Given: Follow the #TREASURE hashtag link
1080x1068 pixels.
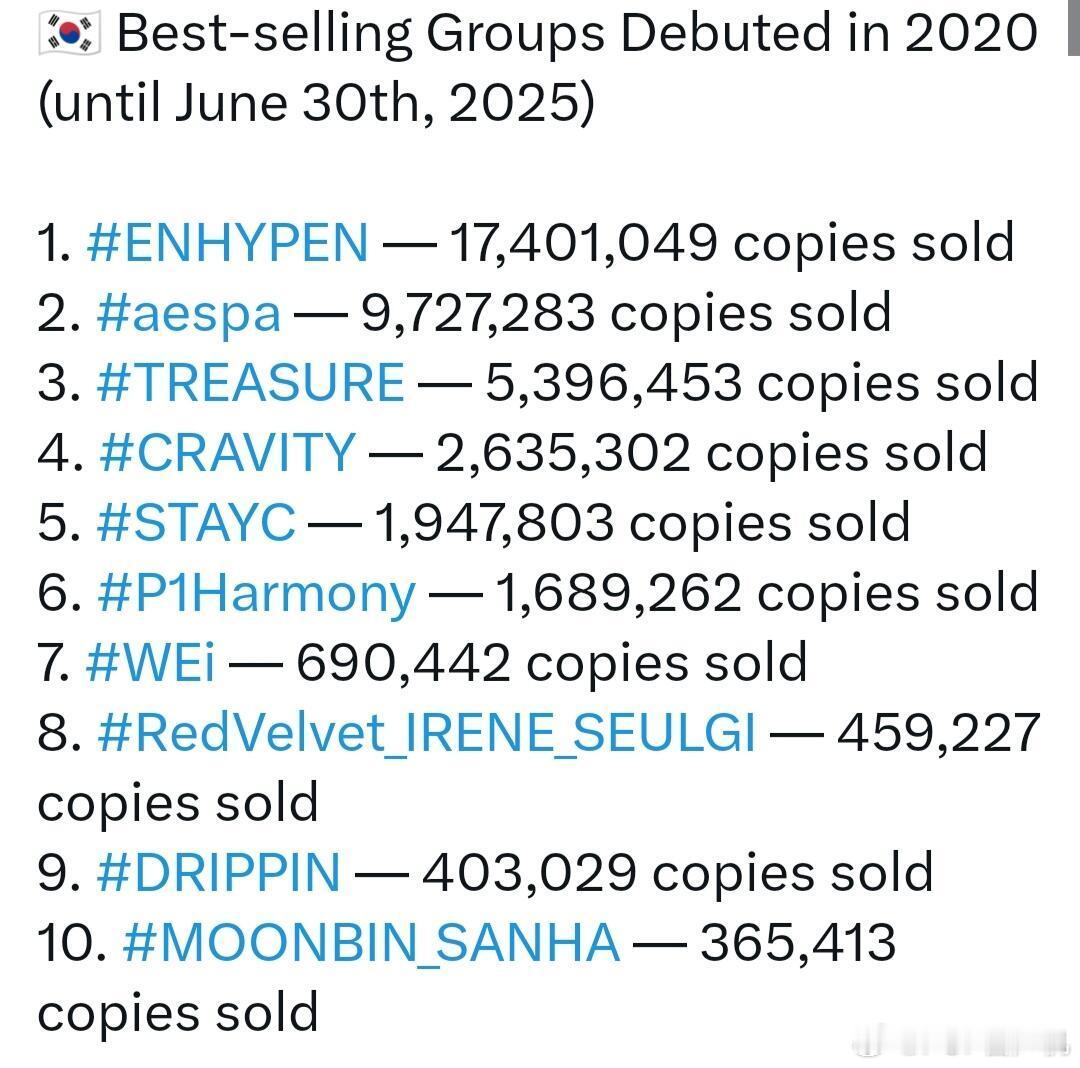Looking at the screenshot, I should tap(251, 383).
